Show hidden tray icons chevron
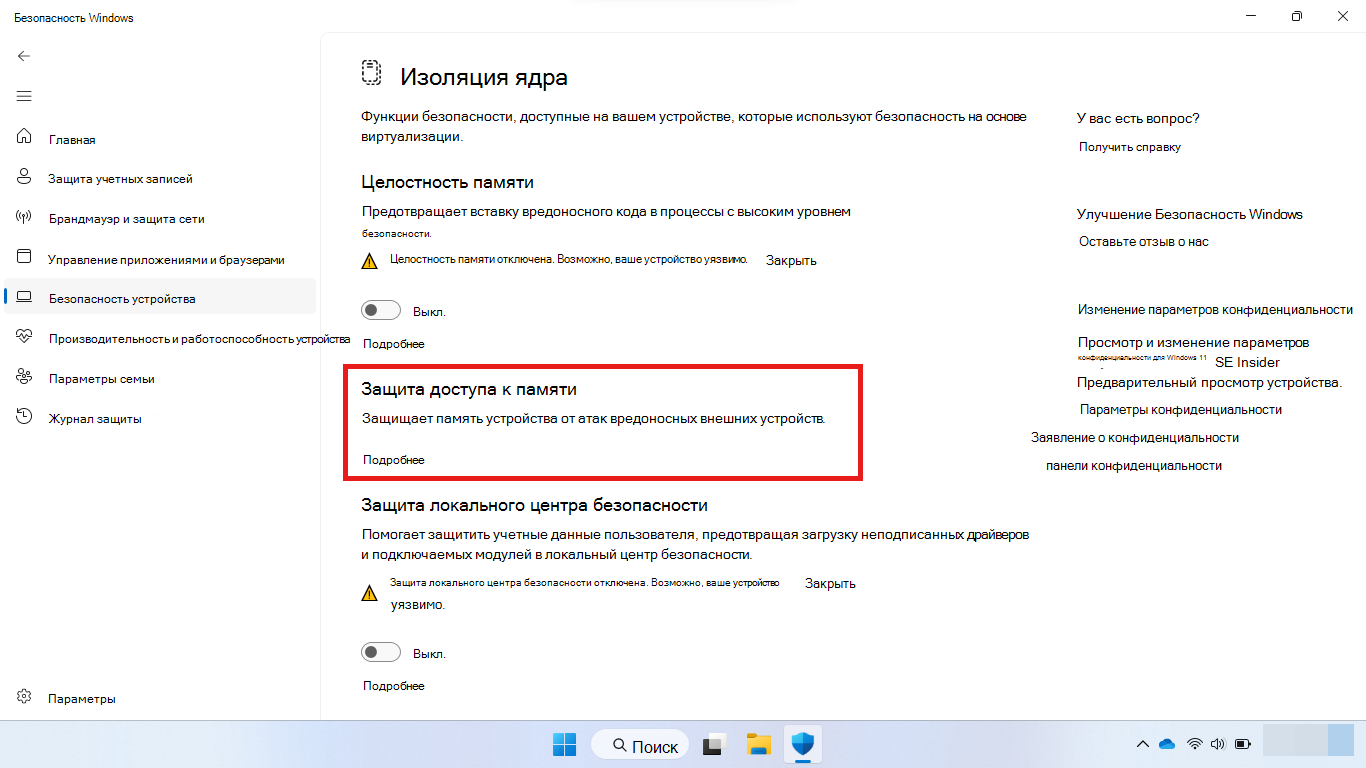 coord(1143,744)
